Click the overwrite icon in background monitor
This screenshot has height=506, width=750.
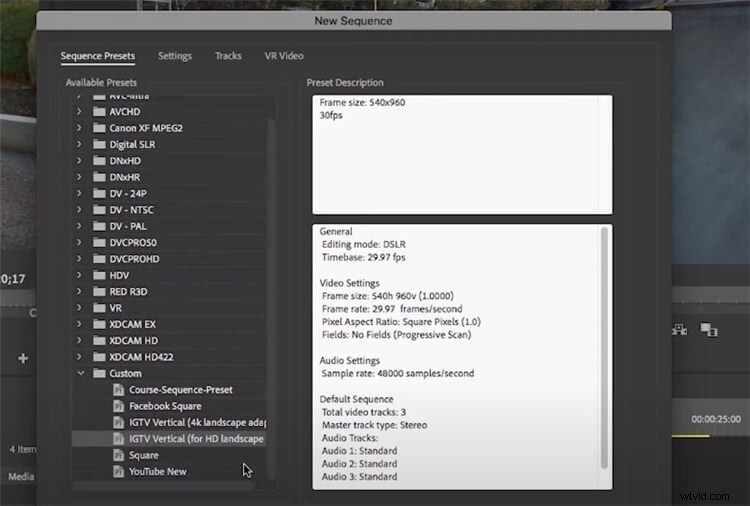[x=709, y=330]
